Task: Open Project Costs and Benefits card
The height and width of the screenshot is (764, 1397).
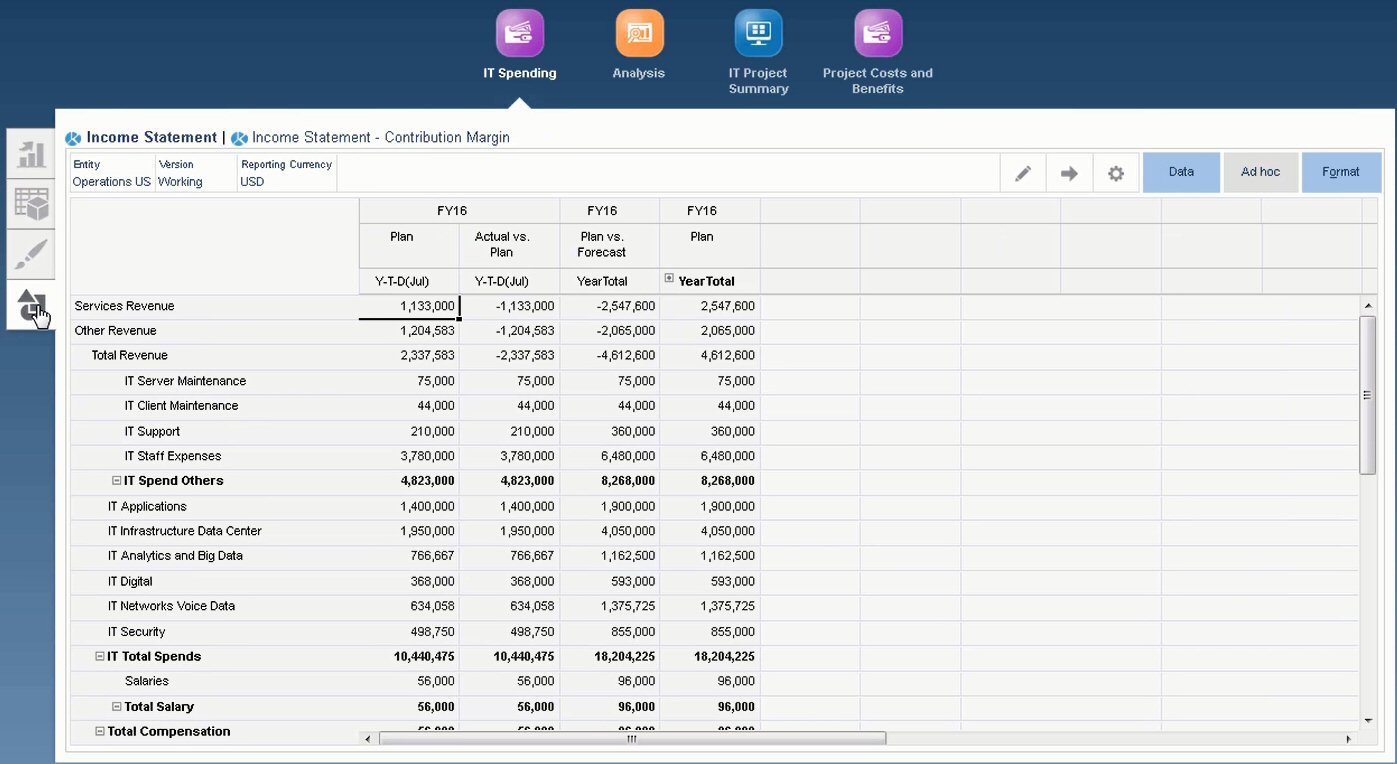Action: (x=877, y=34)
